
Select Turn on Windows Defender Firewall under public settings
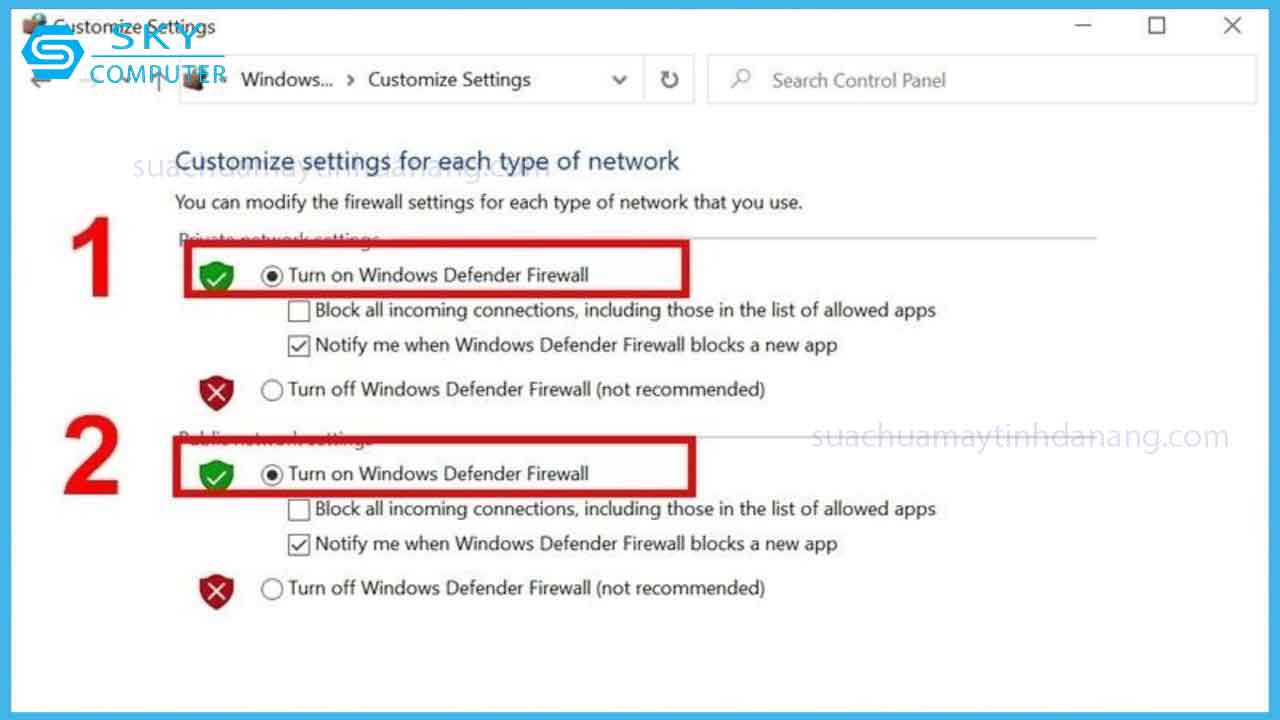[x=271, y=474]
